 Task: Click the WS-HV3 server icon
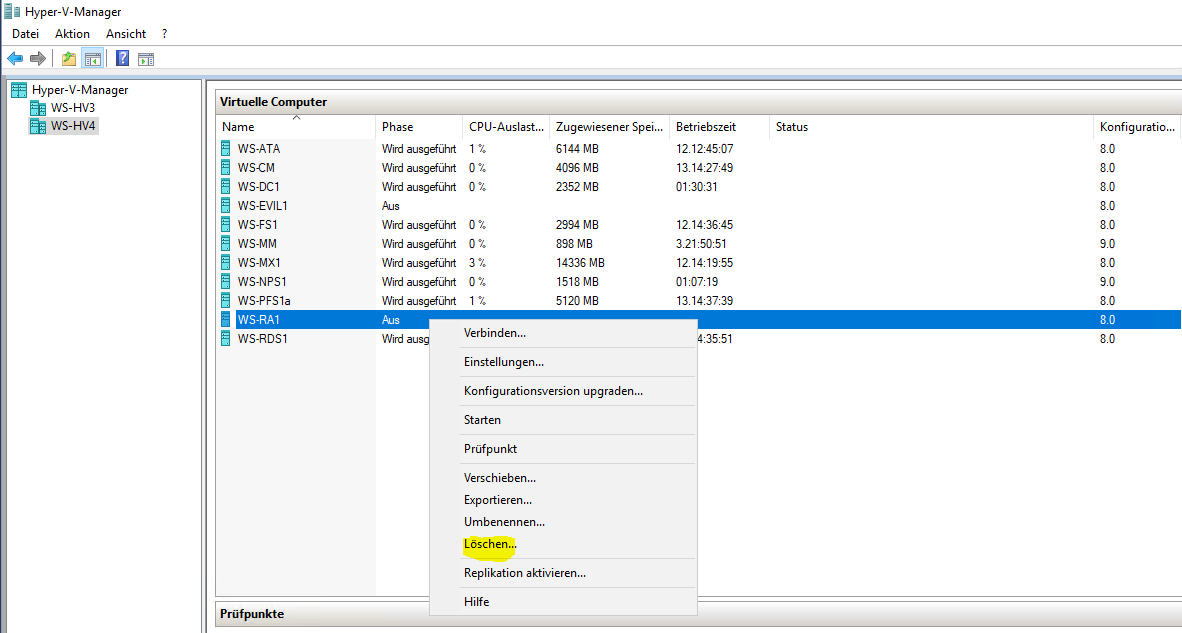tap(38, 108)
